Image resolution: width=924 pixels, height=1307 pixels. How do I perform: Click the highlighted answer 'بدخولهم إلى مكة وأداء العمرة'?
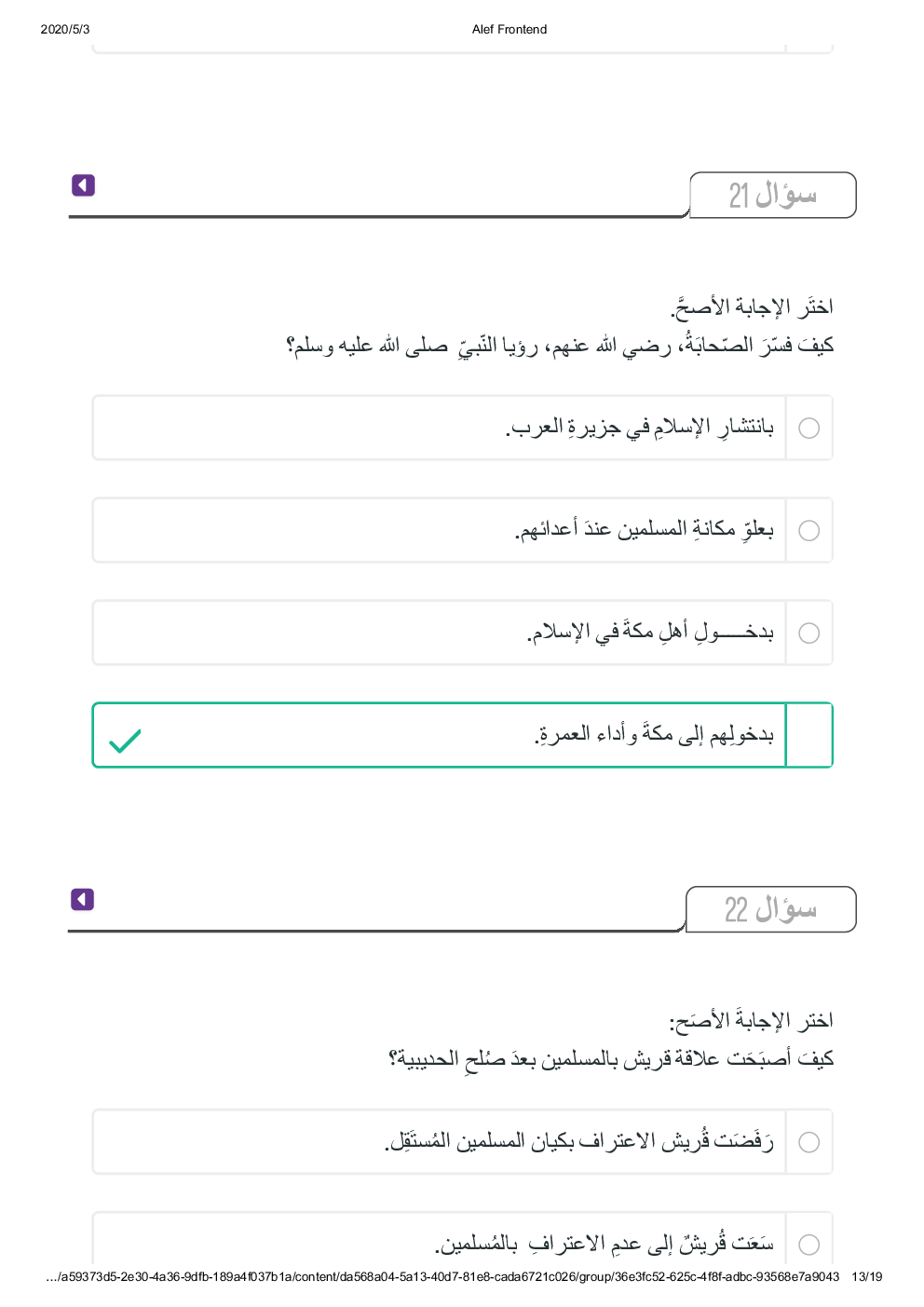coord(654,735)
